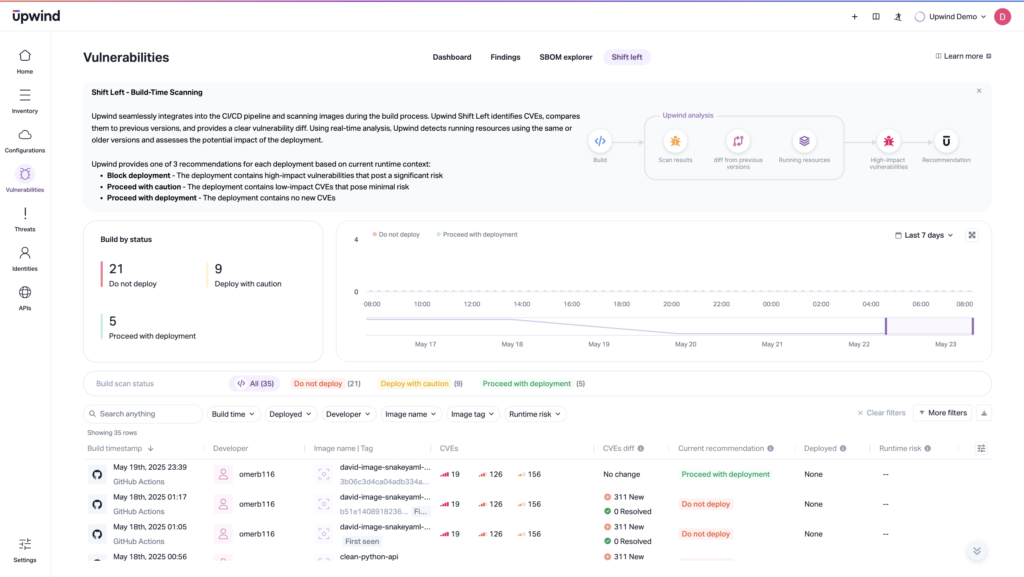Open the Upwind Demo organization dropdown
This screenshot has height=577, width=1024.
pyautogui.click(x=951, y=17)
